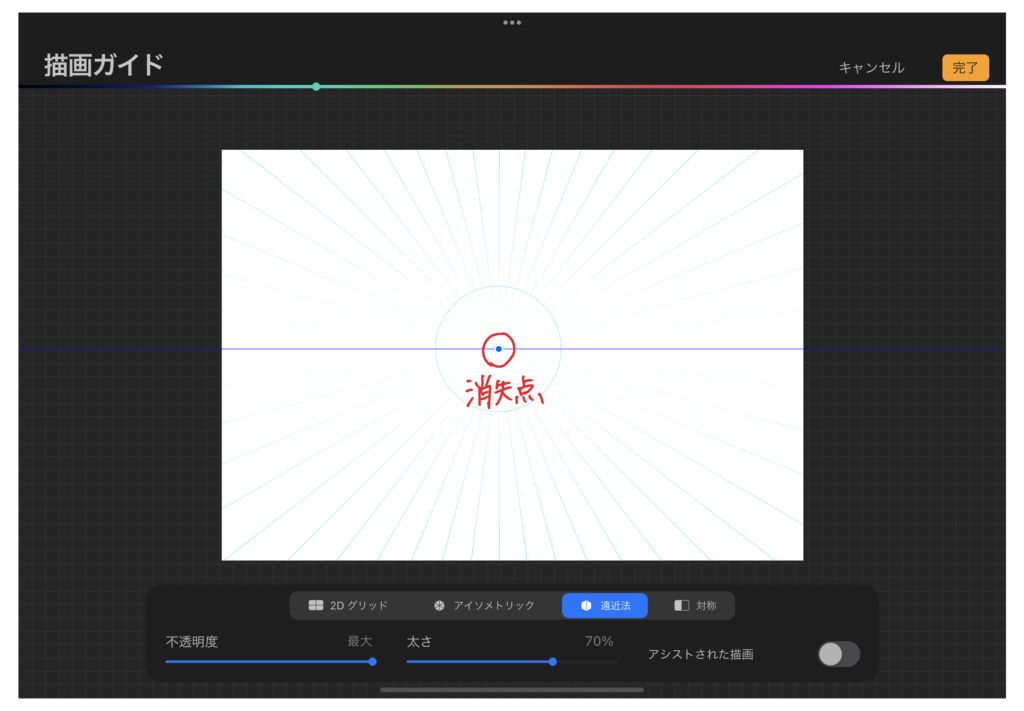Select the 2D グリッド tab
The width and height of the screenshot is (1024, 711).
point(348,605)
